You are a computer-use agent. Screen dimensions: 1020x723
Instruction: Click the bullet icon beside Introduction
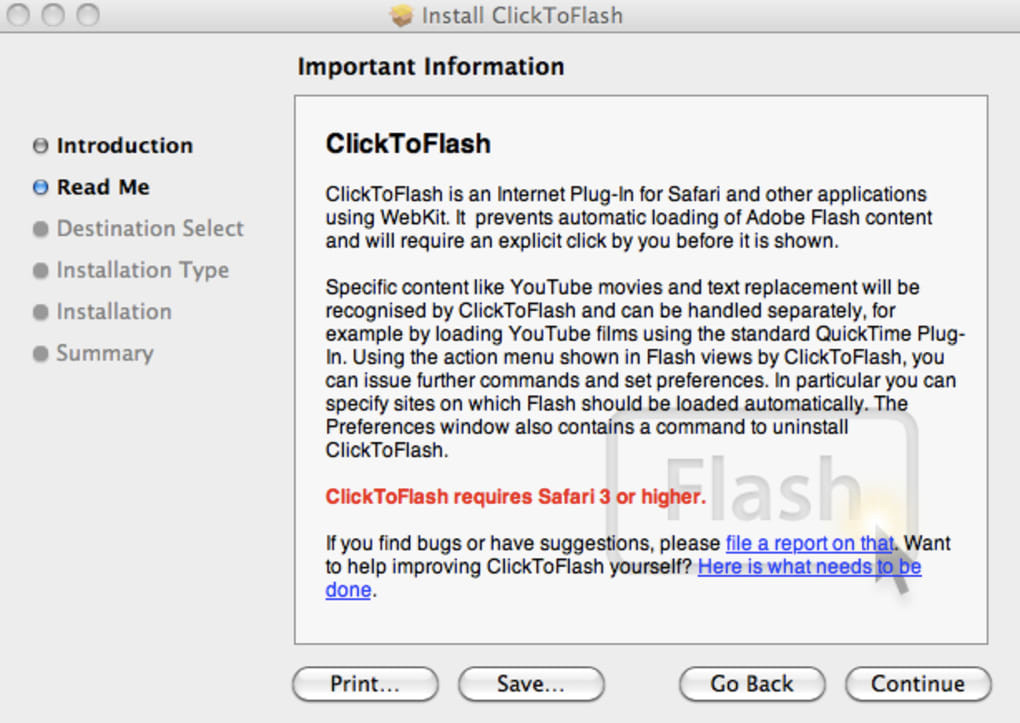40,146
